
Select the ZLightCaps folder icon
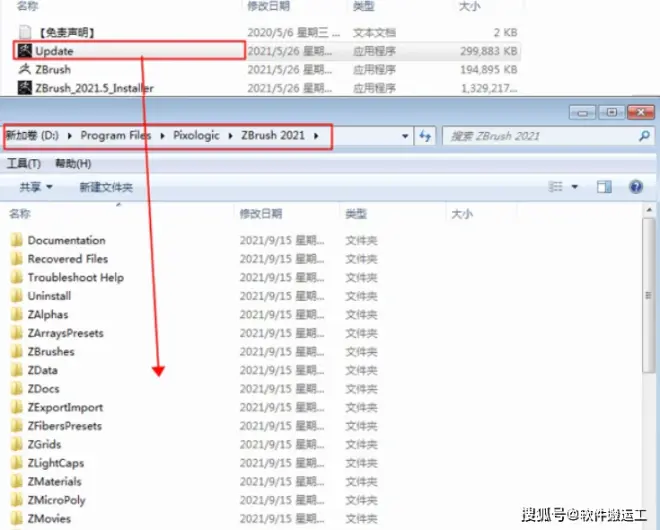pyautogui.click(x=17, y=463)
